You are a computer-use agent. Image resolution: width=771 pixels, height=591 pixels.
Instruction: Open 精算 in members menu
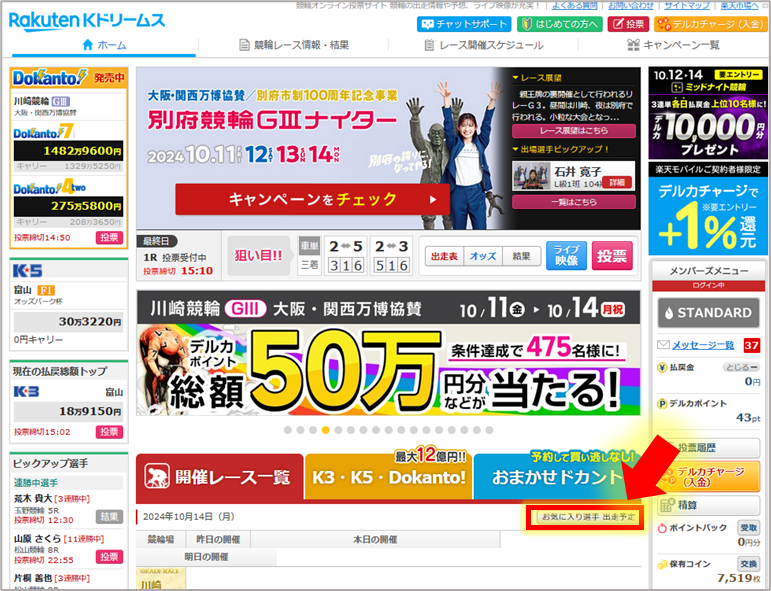pos(709,504)
